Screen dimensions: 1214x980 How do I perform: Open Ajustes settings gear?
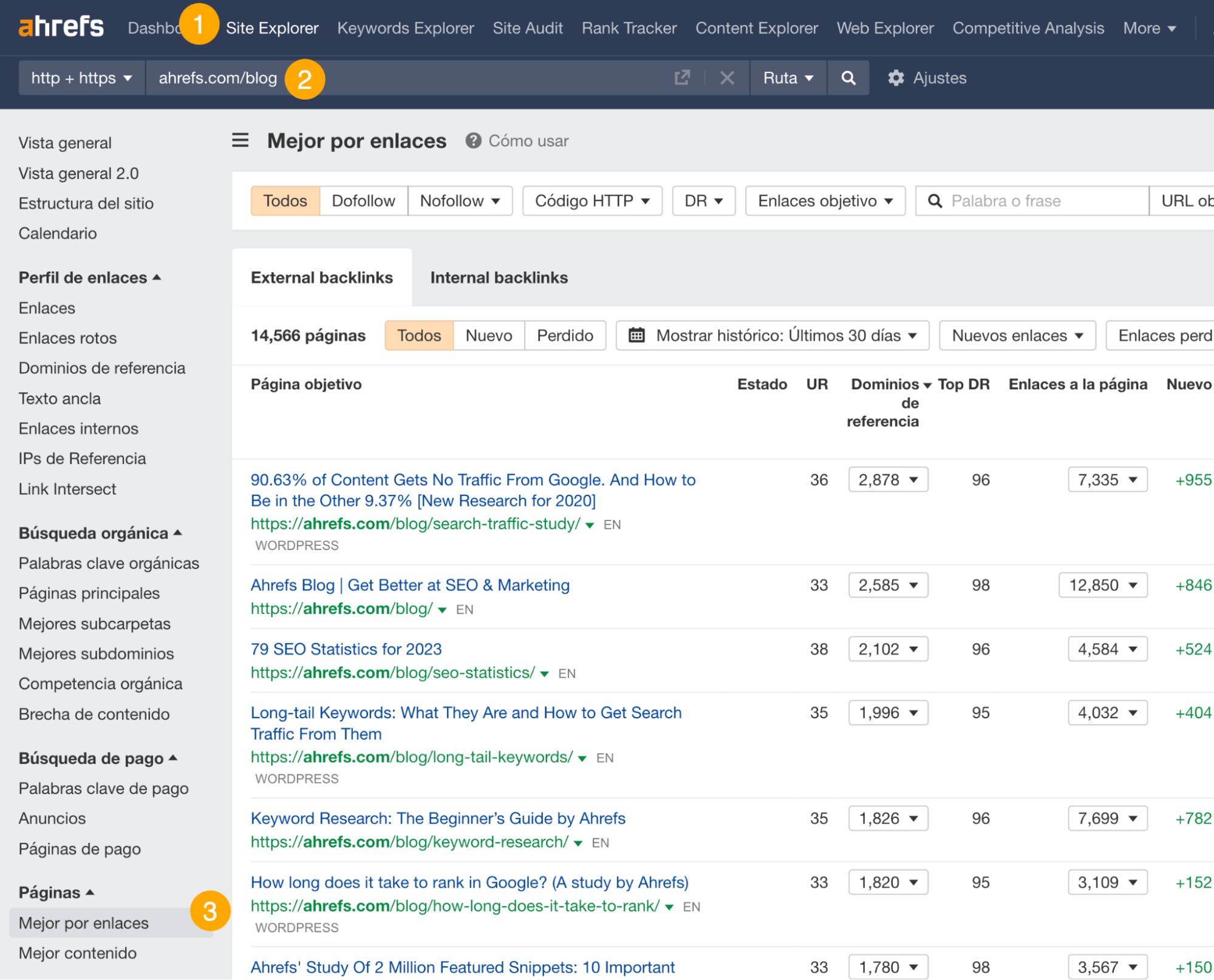click(896, 78)
